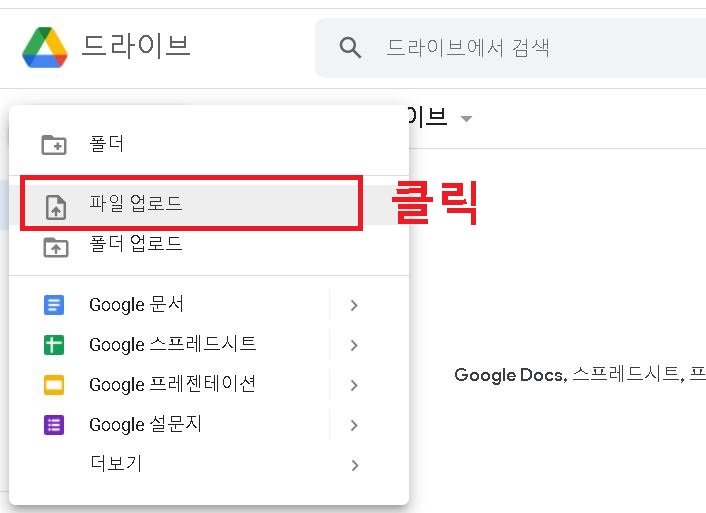Select the 폴더 menu entry
This screenshot has height=513, width=706.
click(x=209, y=144)
